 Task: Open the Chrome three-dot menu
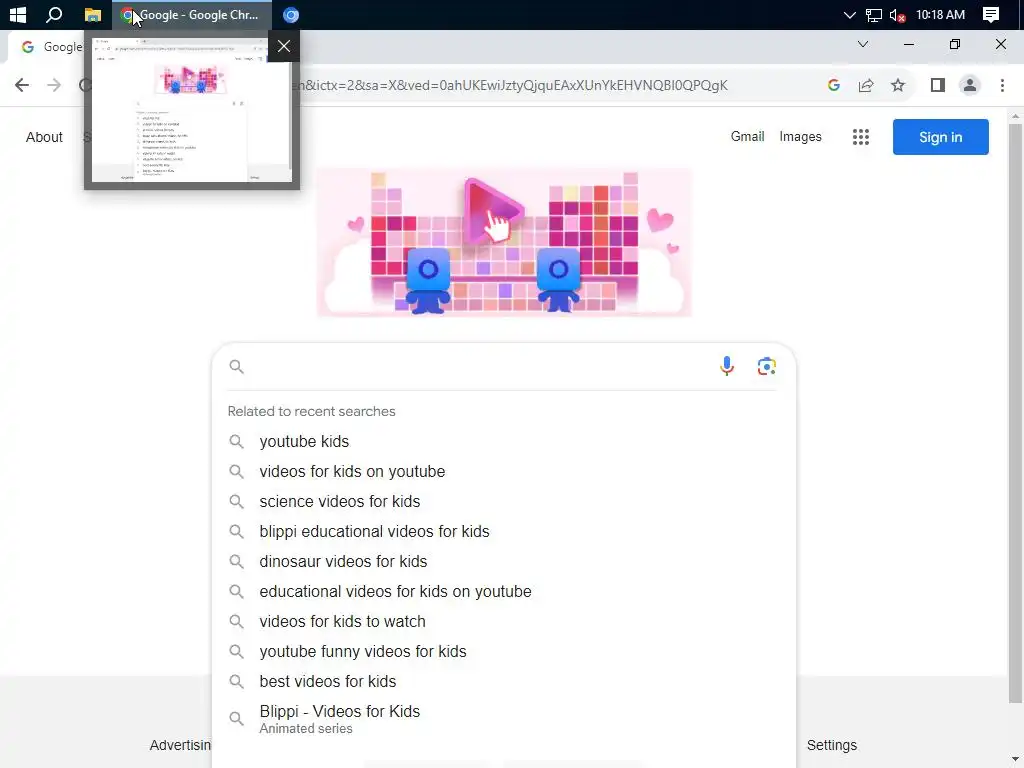click(1002, 85)
